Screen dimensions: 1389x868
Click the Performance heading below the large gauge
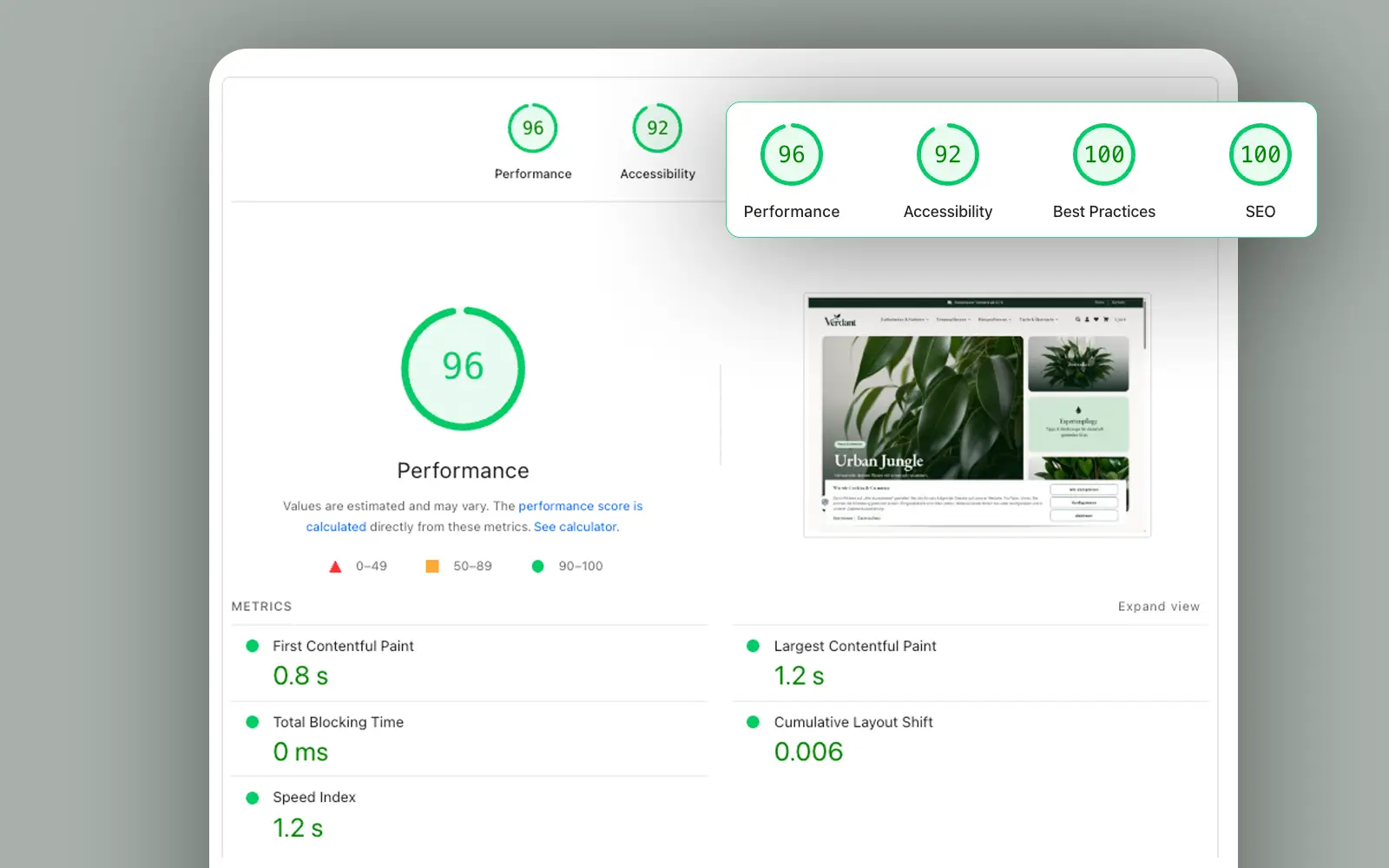463,470
